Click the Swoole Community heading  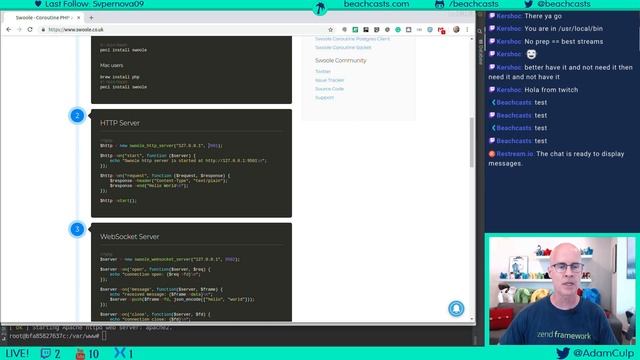[x=340, y=60]
